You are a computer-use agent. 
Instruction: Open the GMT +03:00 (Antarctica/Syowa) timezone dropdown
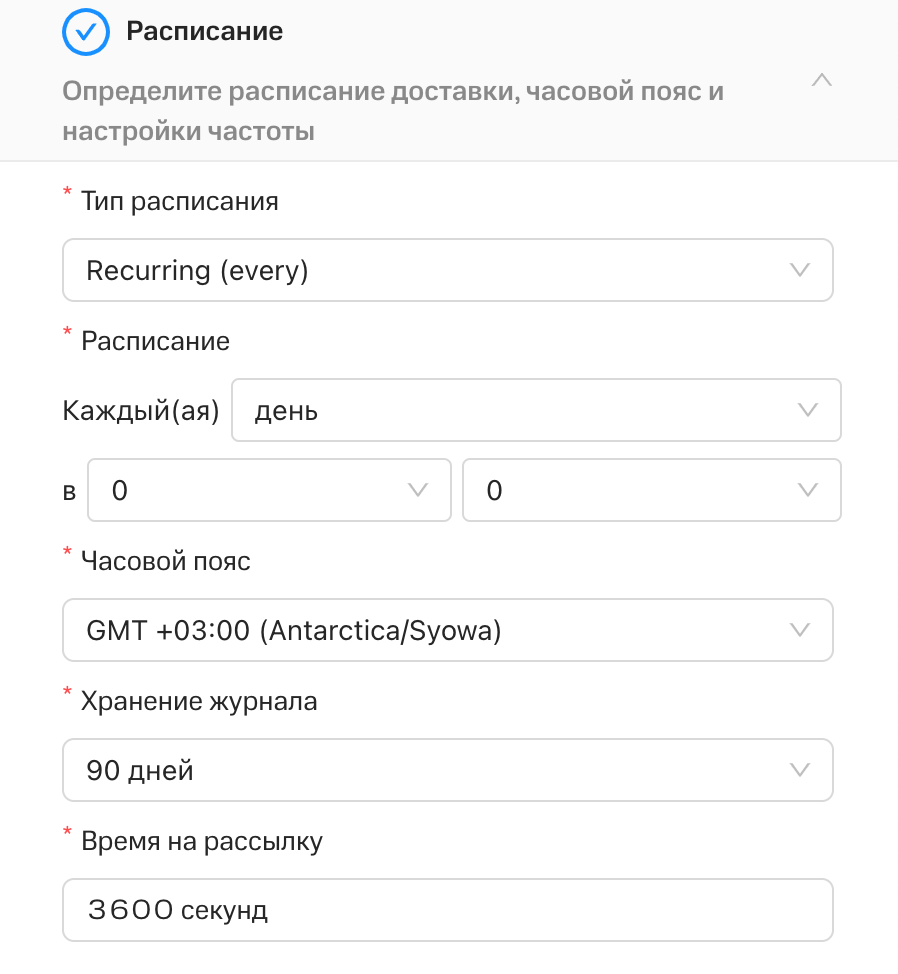448,630
